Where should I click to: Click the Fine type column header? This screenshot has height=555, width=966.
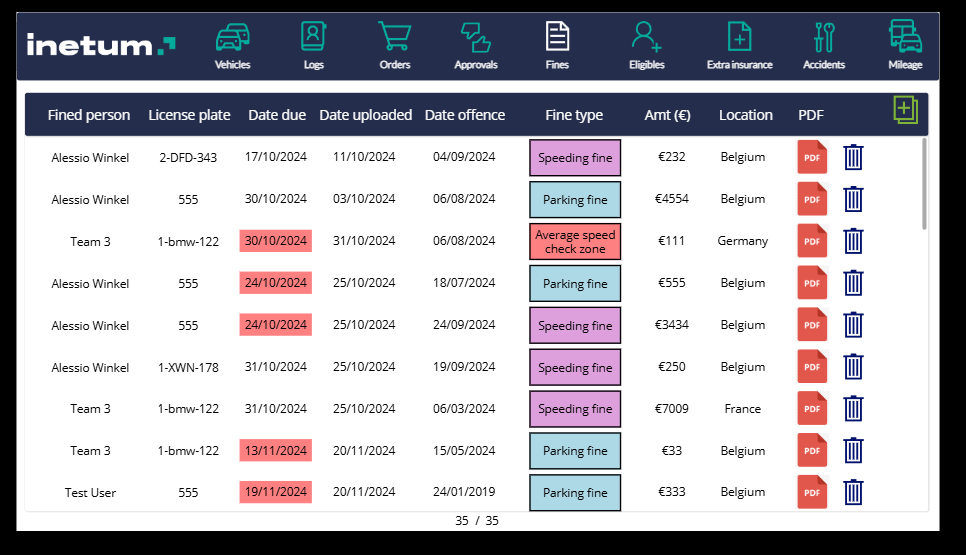(574, 115)
